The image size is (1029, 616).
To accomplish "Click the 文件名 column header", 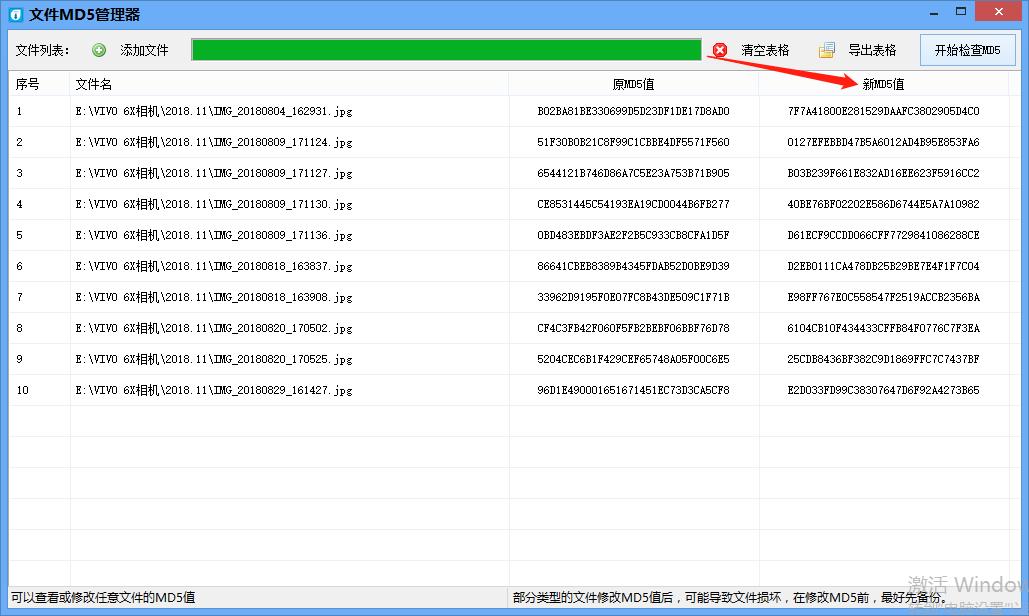I will coord(94,84).
